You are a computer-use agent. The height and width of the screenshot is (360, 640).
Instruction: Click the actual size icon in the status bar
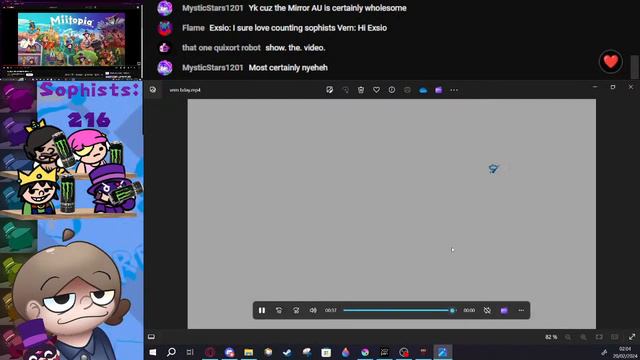click(615, 337)
